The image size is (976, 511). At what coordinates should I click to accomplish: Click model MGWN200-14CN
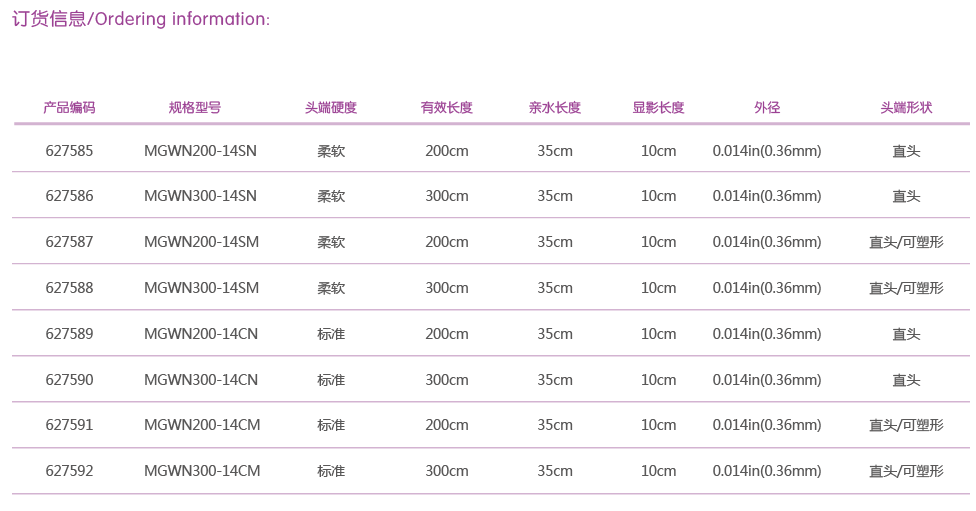[201, 334]
